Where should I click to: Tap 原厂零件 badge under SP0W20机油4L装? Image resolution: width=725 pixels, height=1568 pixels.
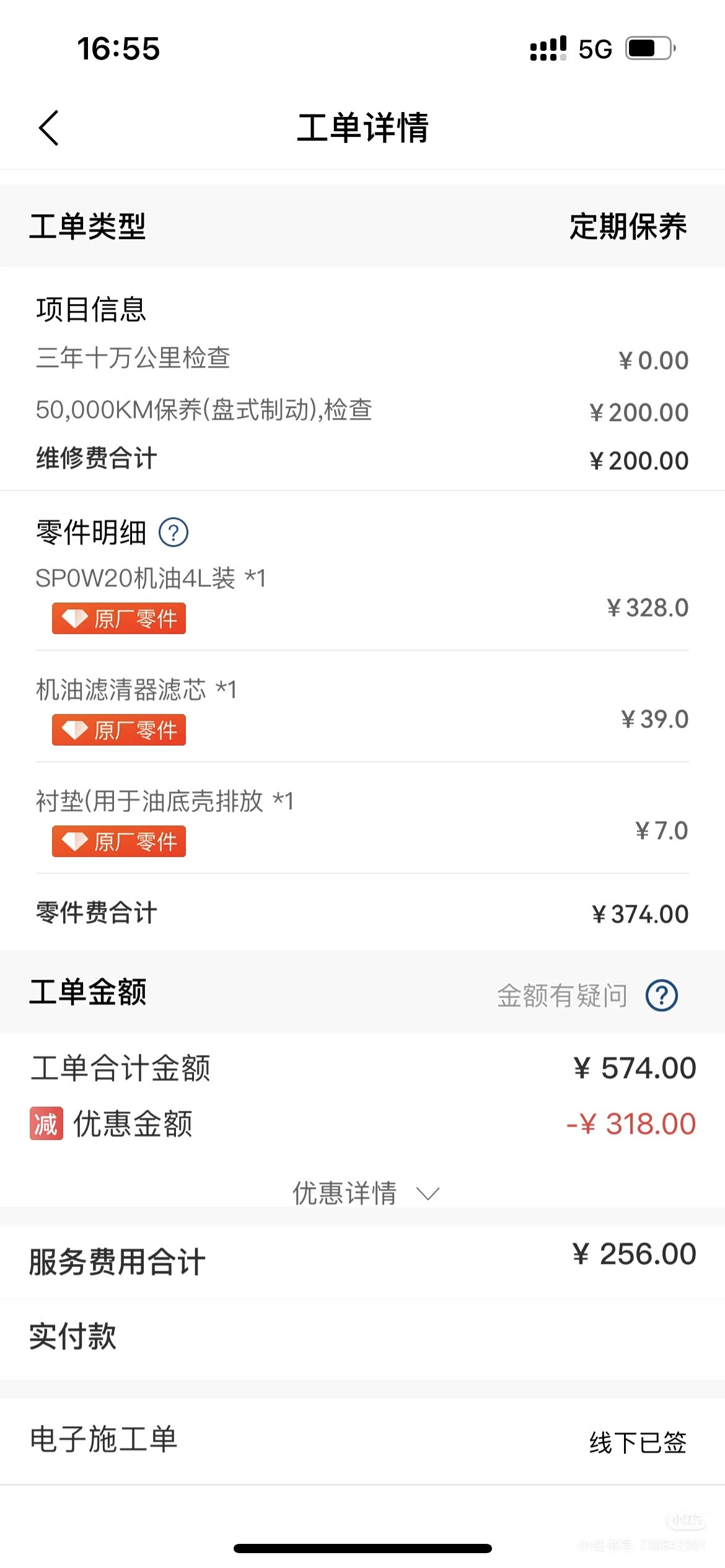(119, 619)
